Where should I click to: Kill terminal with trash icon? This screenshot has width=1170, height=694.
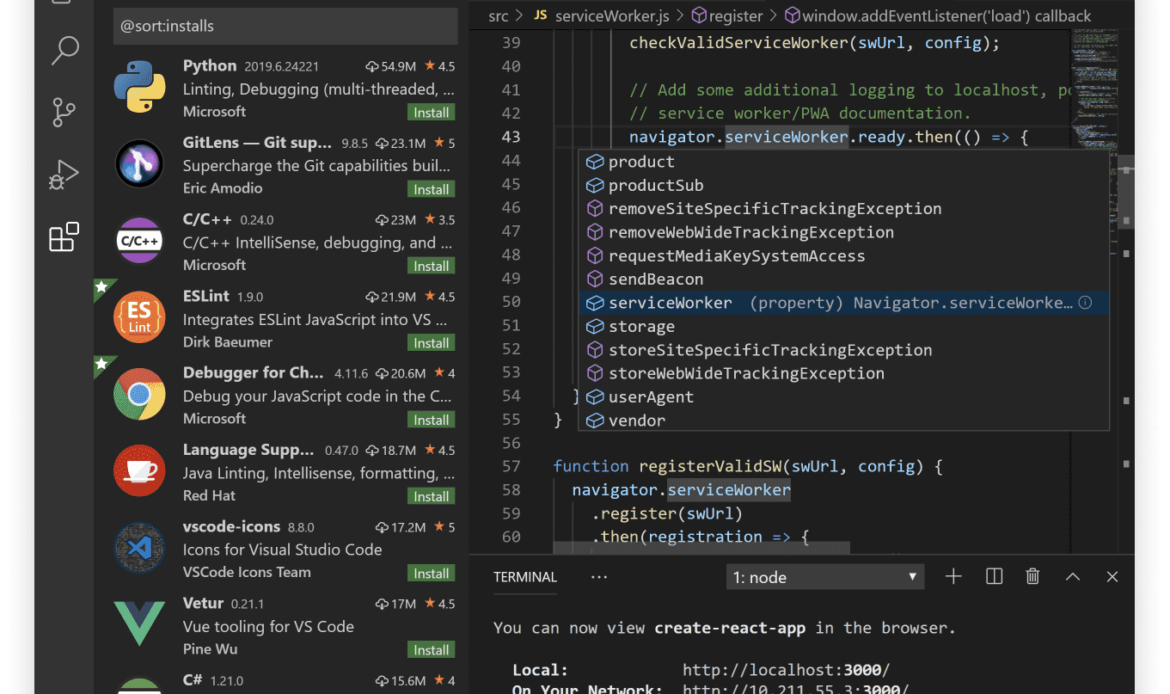tap(1033, 577)
